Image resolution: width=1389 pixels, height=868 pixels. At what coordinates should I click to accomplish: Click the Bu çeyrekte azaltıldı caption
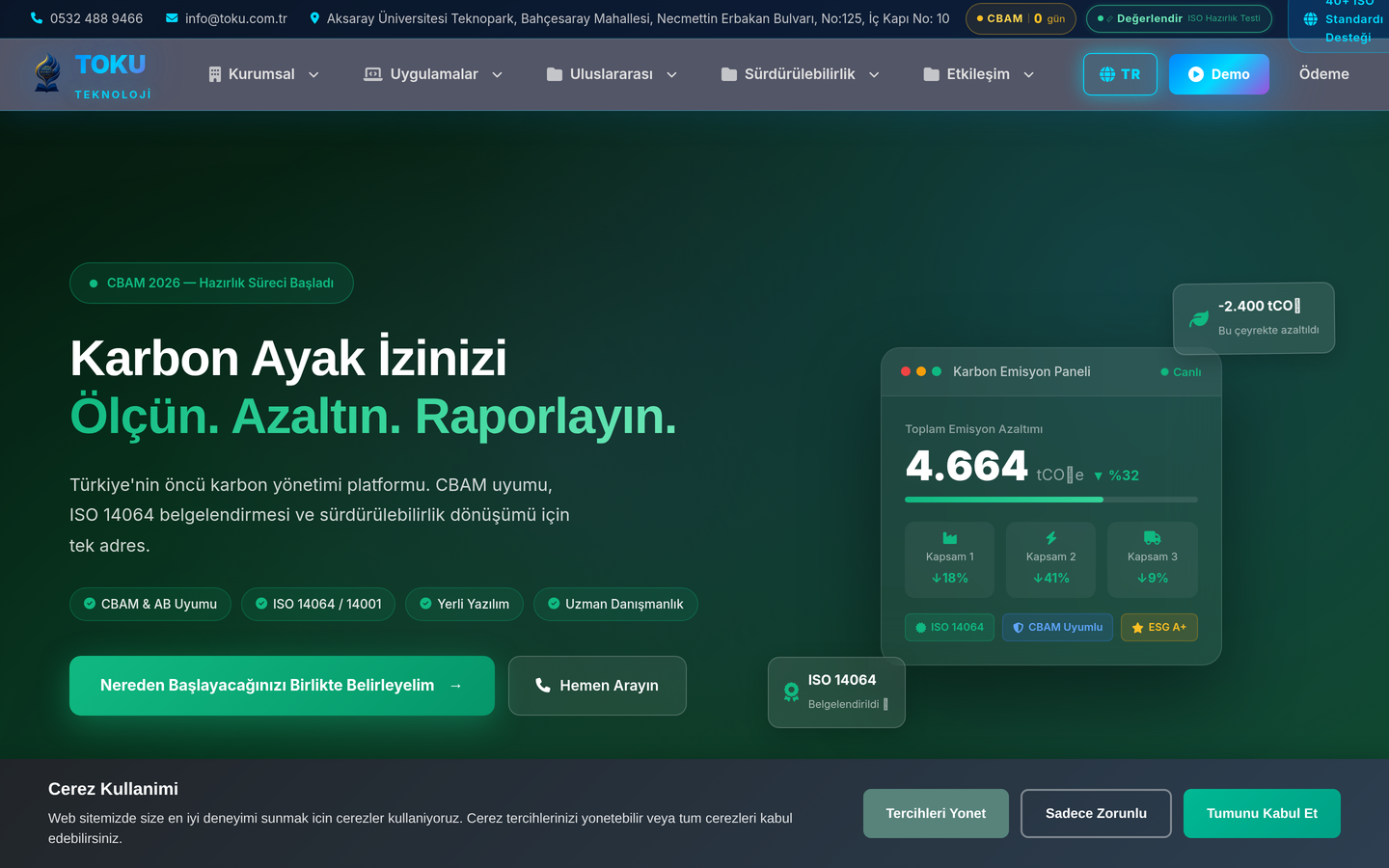[1268, 330]
